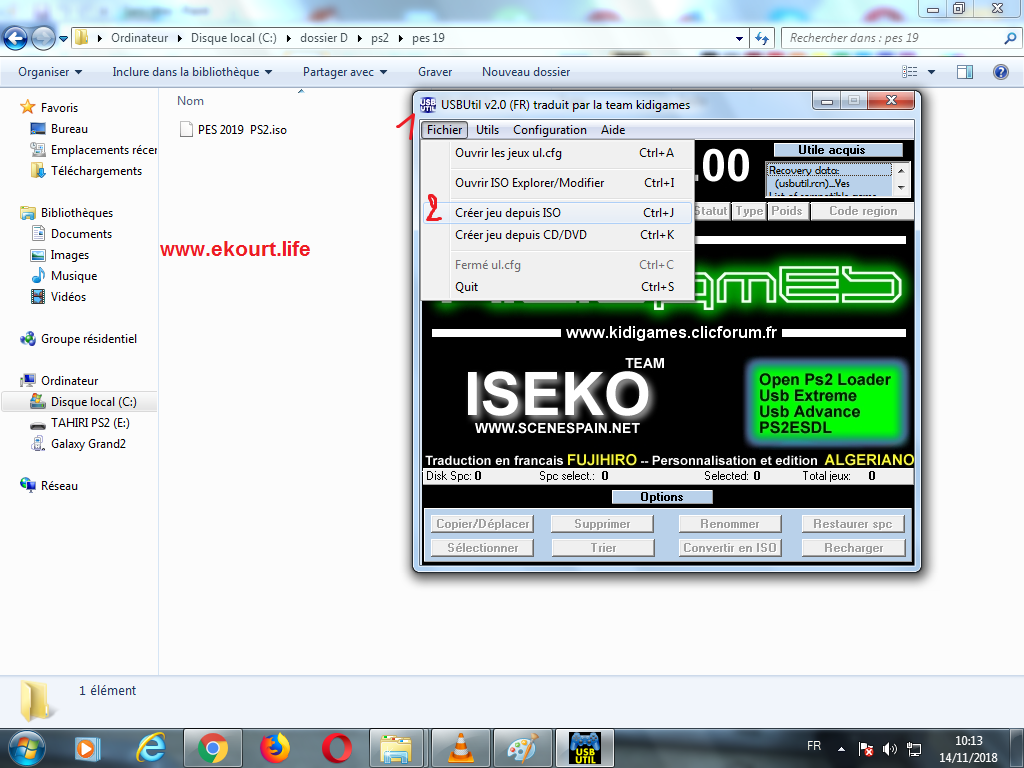Open Explorer help
Screen dimensions: 1024x768
pos(1000,72)
